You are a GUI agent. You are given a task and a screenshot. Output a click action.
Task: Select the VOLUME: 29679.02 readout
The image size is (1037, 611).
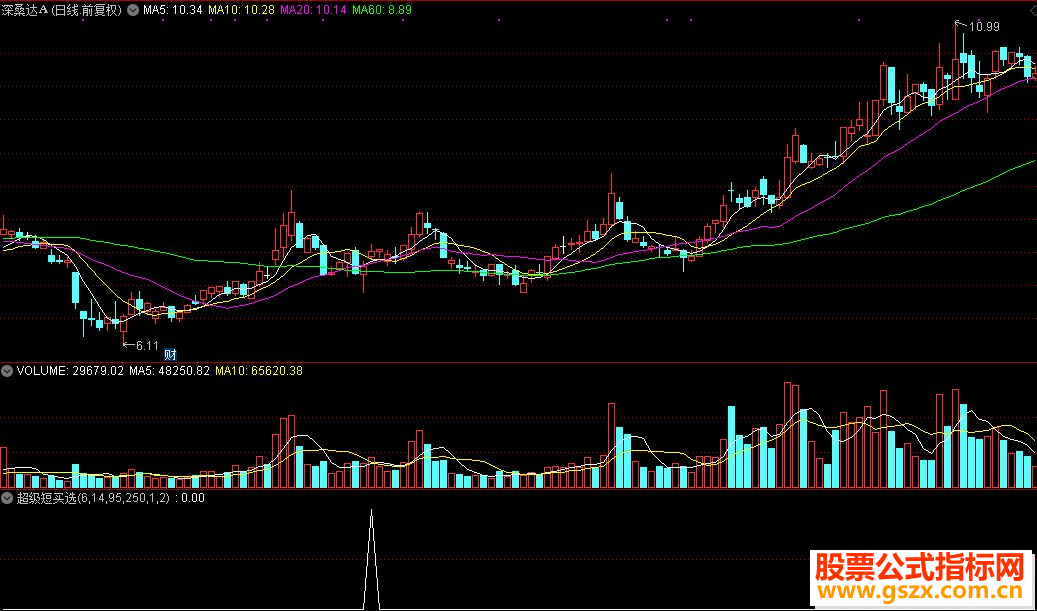click(x=70, y=372)
